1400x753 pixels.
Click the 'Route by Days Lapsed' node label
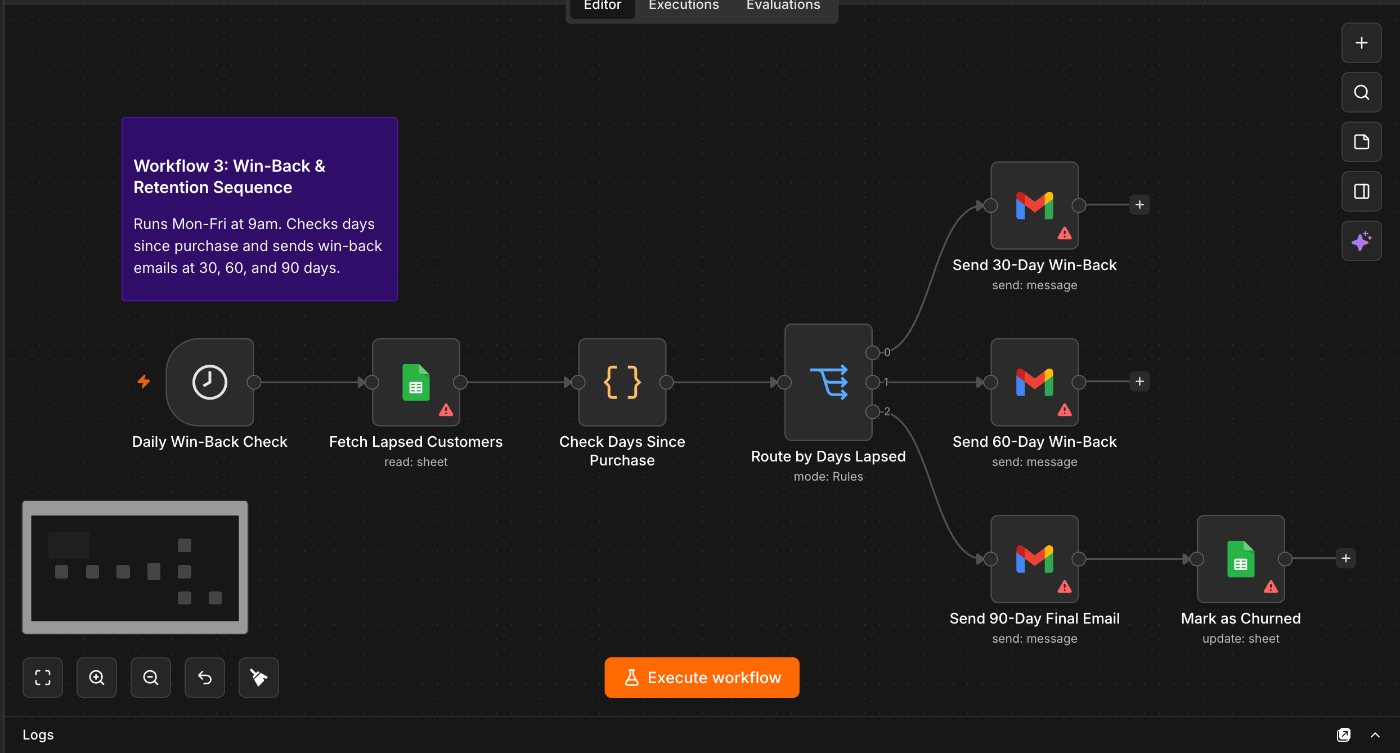point(828,457)
